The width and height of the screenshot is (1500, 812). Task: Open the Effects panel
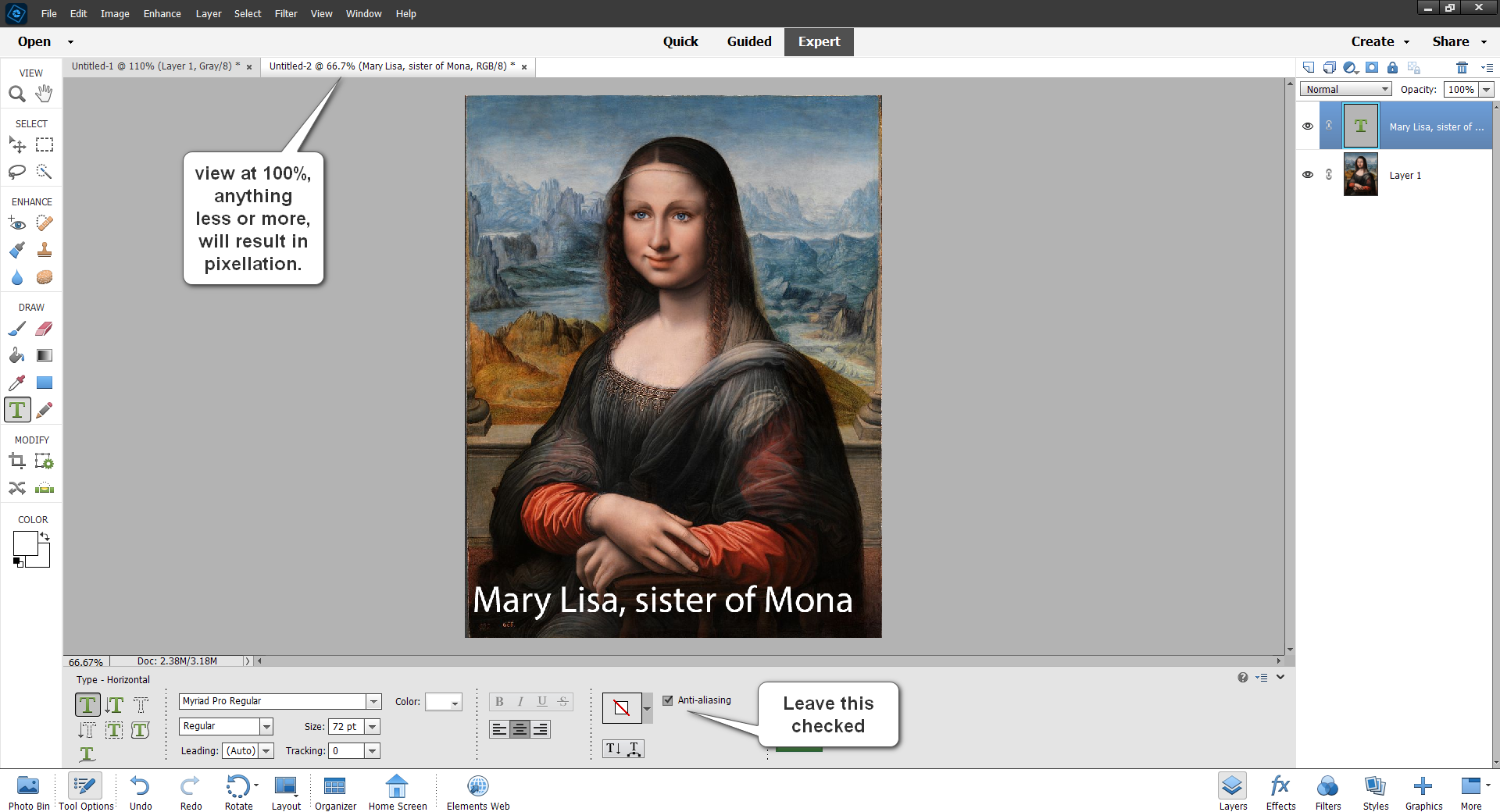pos(1280,792)
